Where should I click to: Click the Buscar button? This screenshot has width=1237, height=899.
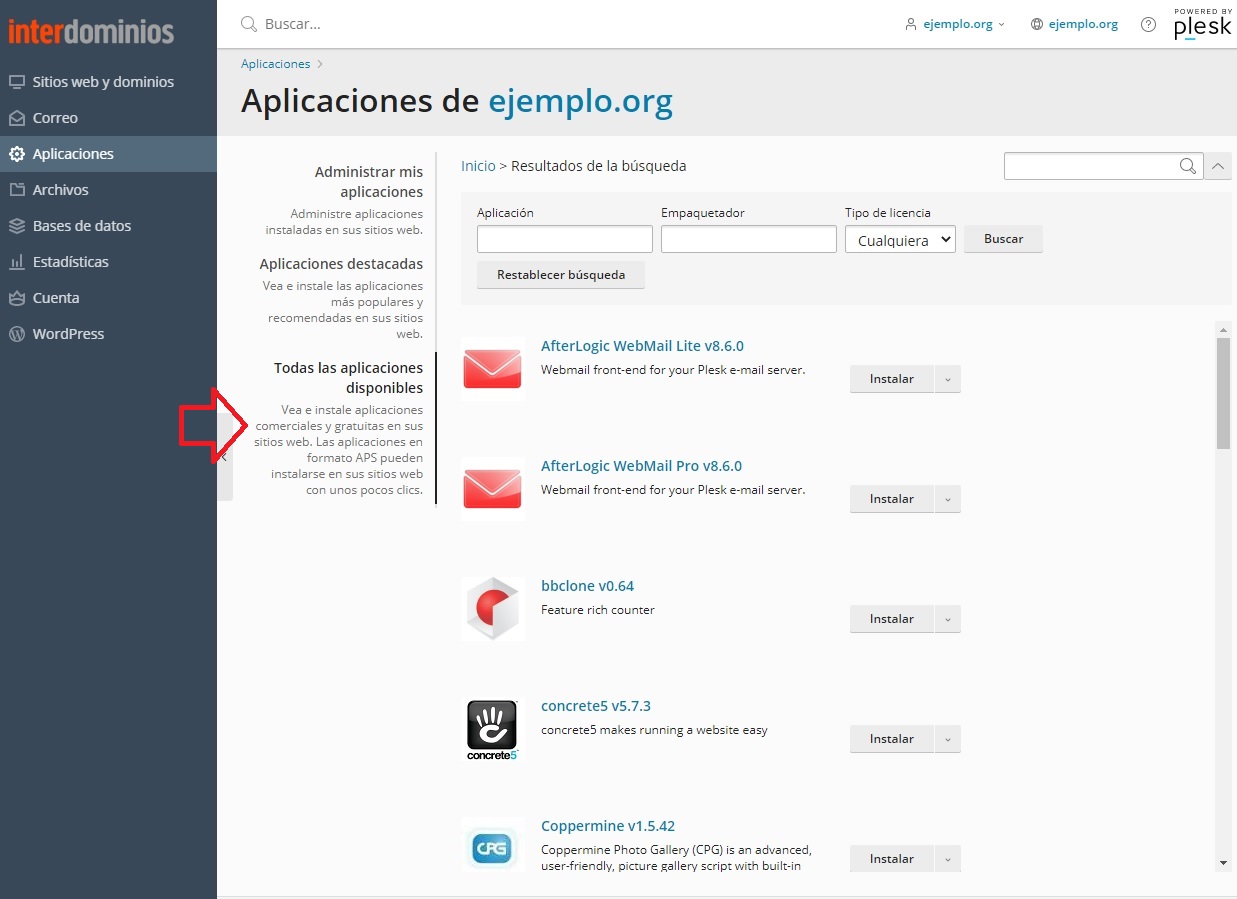1003,239
